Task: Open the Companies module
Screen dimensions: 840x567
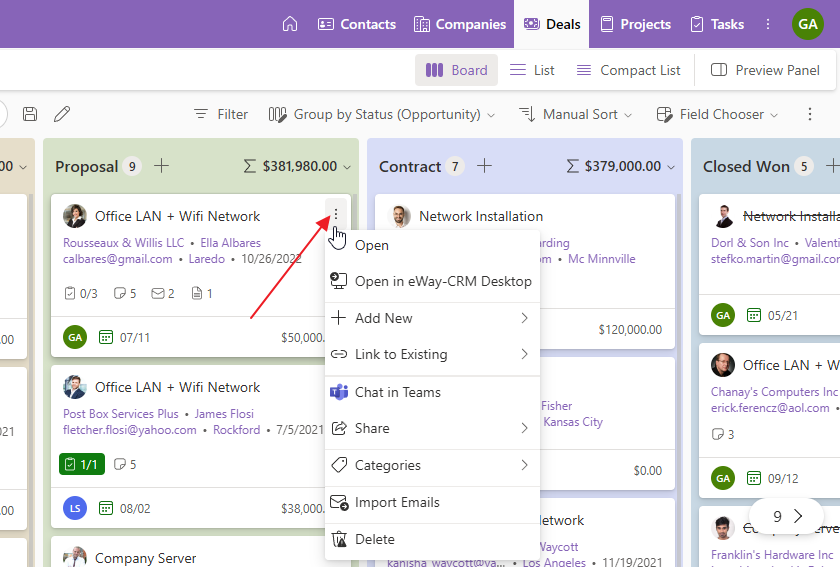Action: coord(460,24)
